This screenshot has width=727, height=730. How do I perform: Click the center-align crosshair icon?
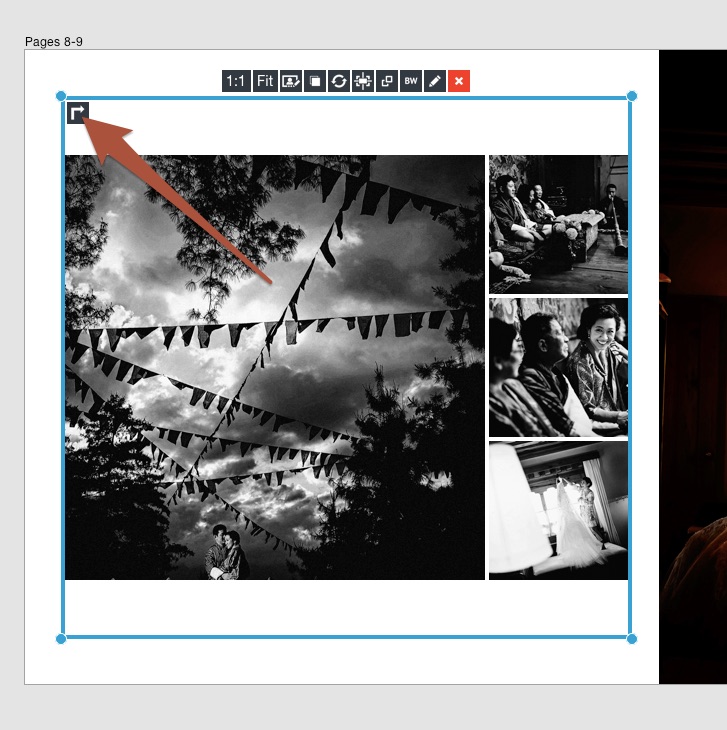363,81
